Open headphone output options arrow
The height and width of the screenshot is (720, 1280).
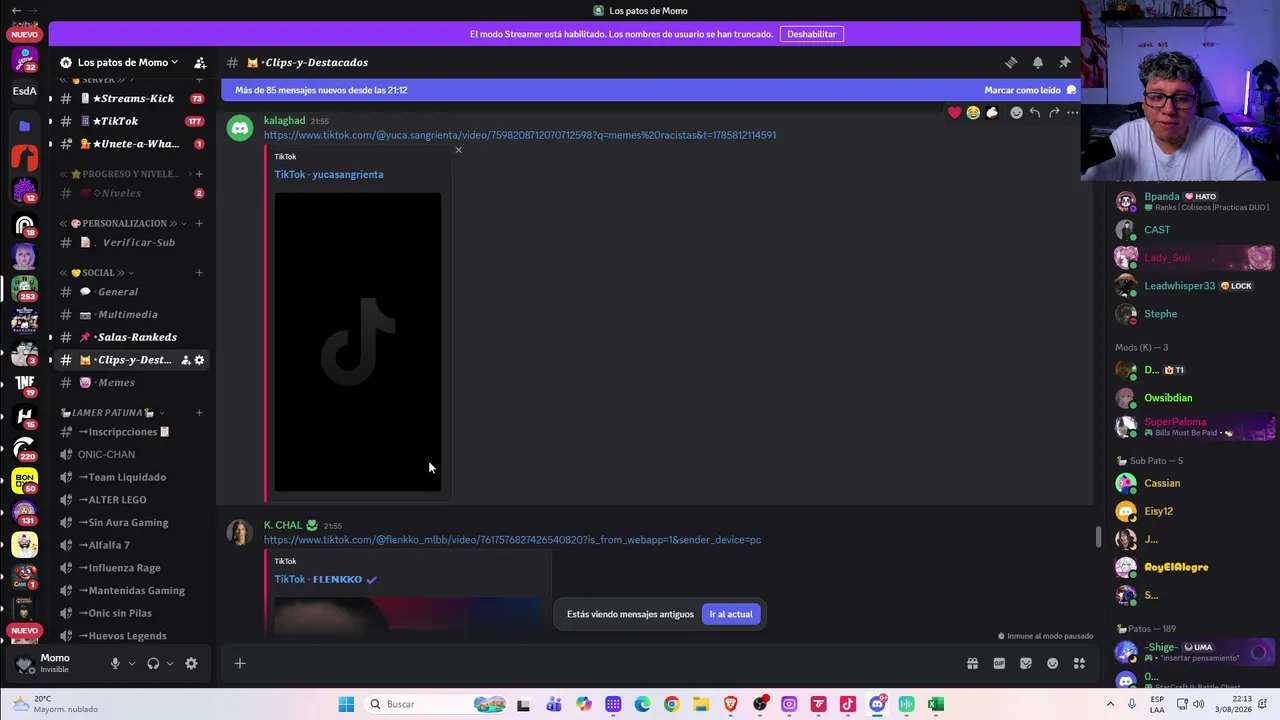(169, 663)
